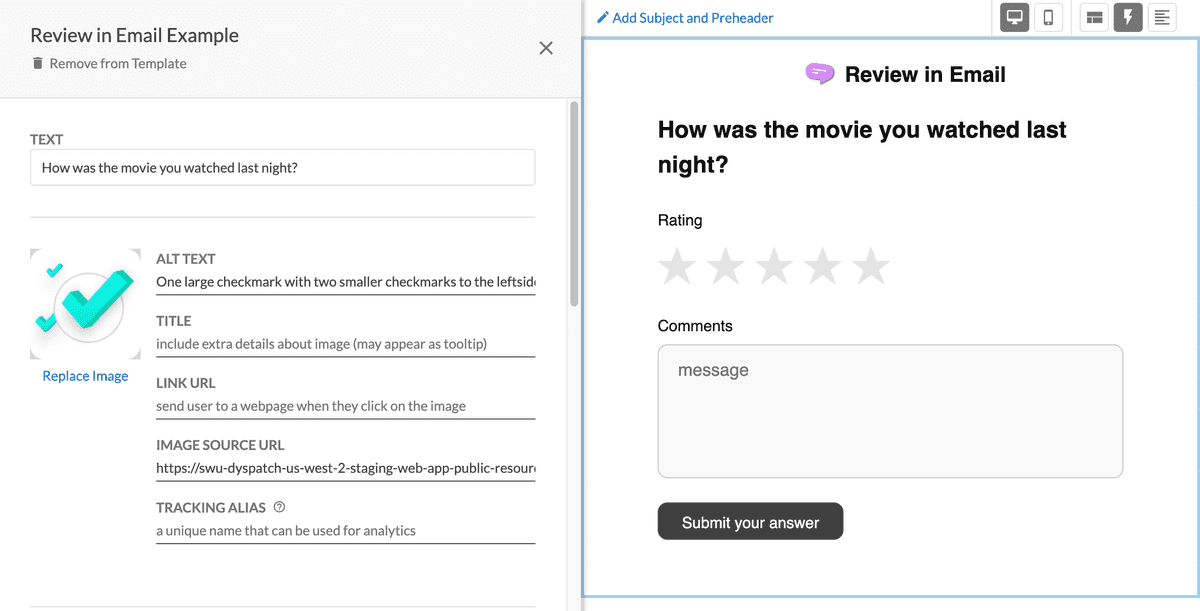
Task: Edit the TEXT input field
Action: coord(283,167)
